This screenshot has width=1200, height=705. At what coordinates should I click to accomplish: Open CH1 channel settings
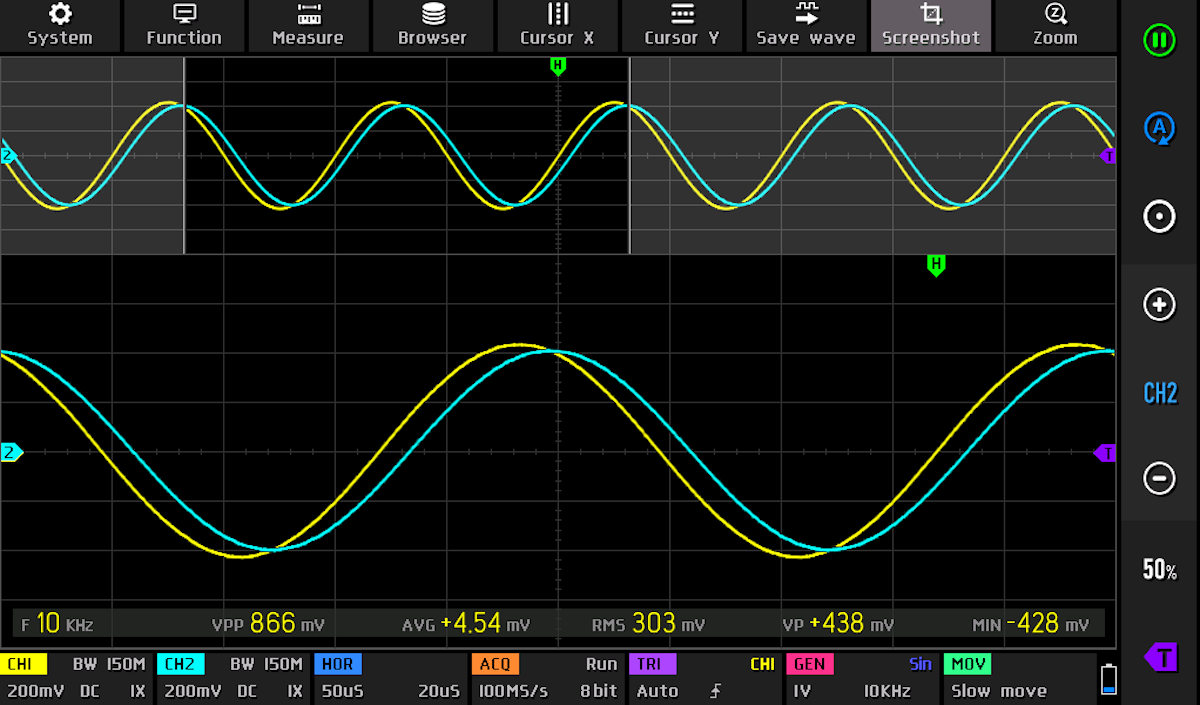point(76,678)
